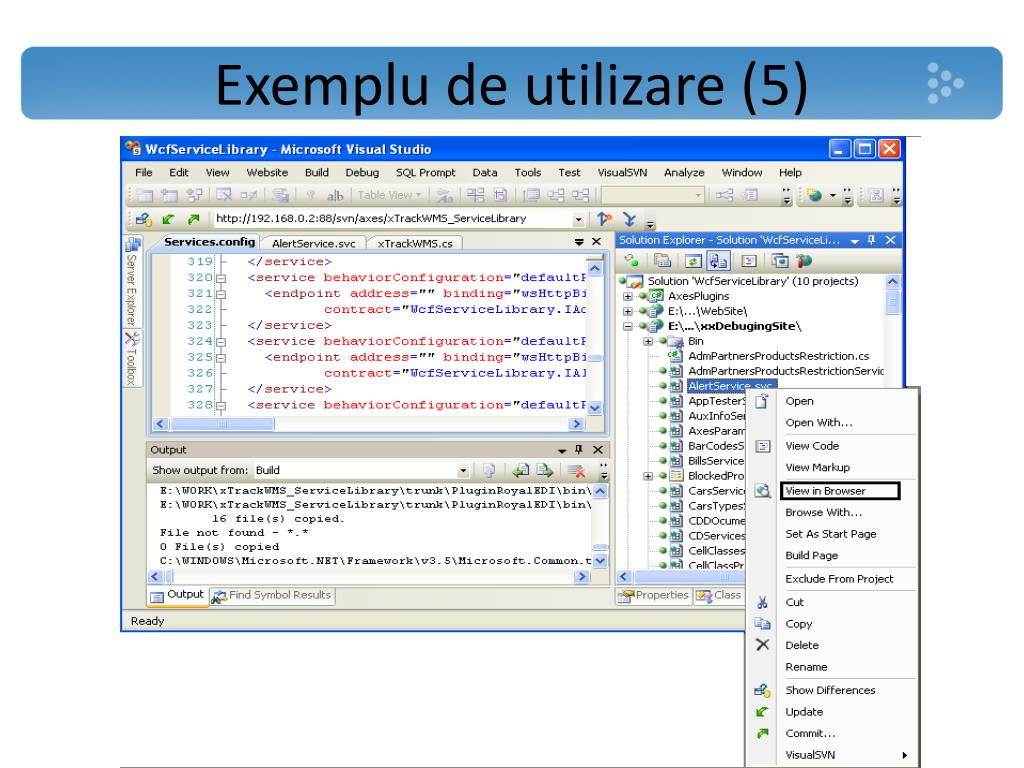Click the globe browser icon on top toolbar
The image size is (1024, 768).
[x=814, y=195]
